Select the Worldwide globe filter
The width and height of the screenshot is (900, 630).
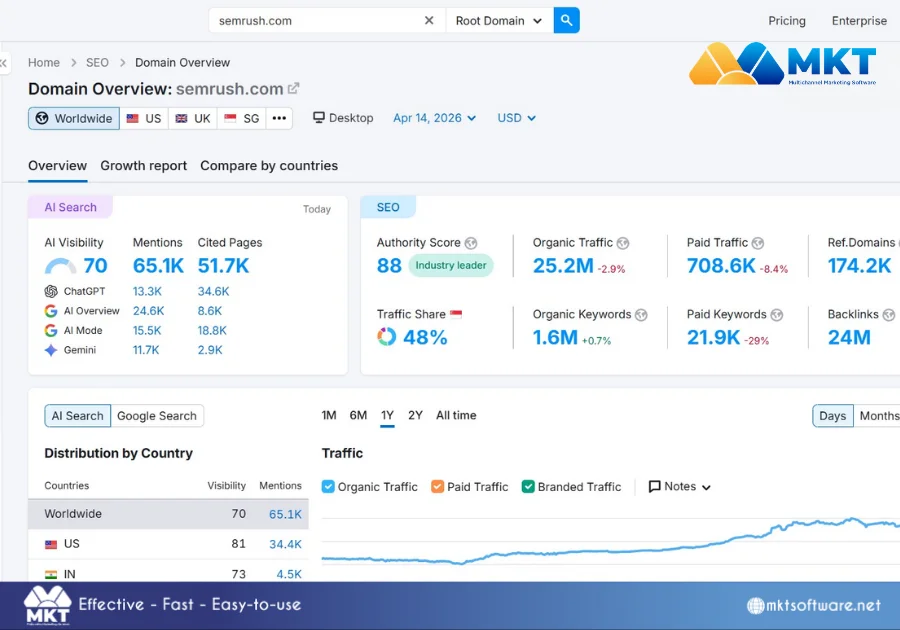74,118
